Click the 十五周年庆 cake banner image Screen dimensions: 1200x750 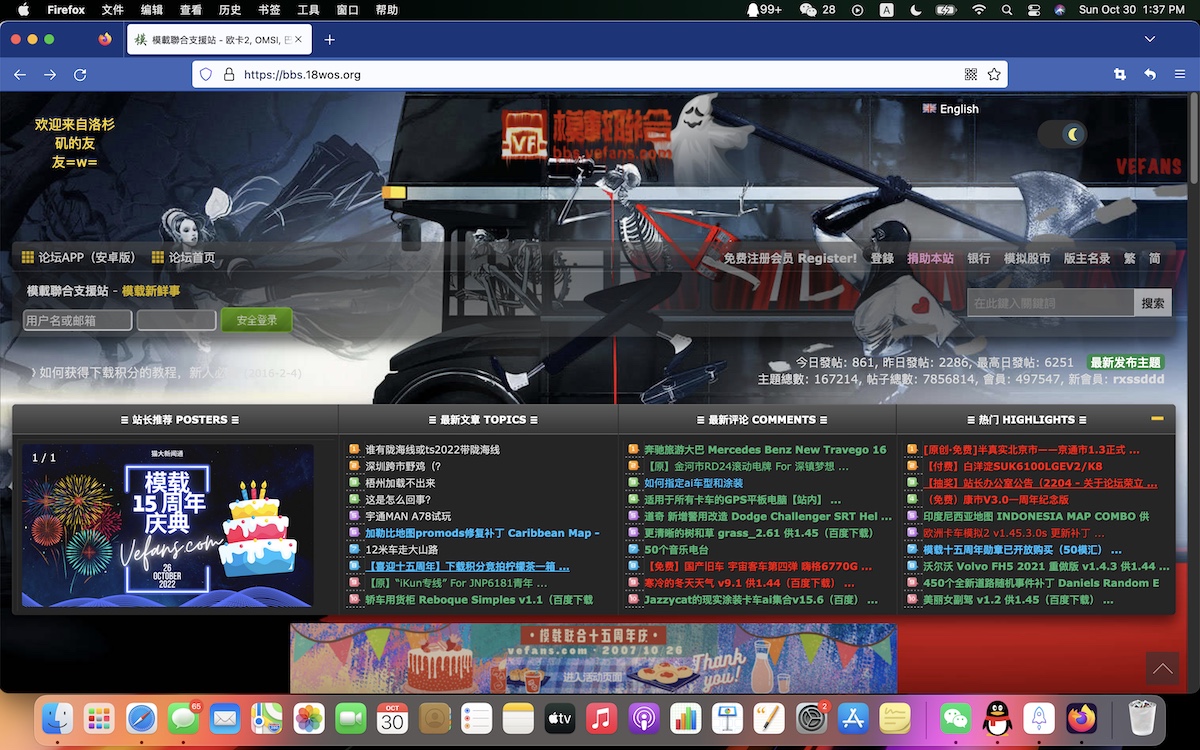593,658
